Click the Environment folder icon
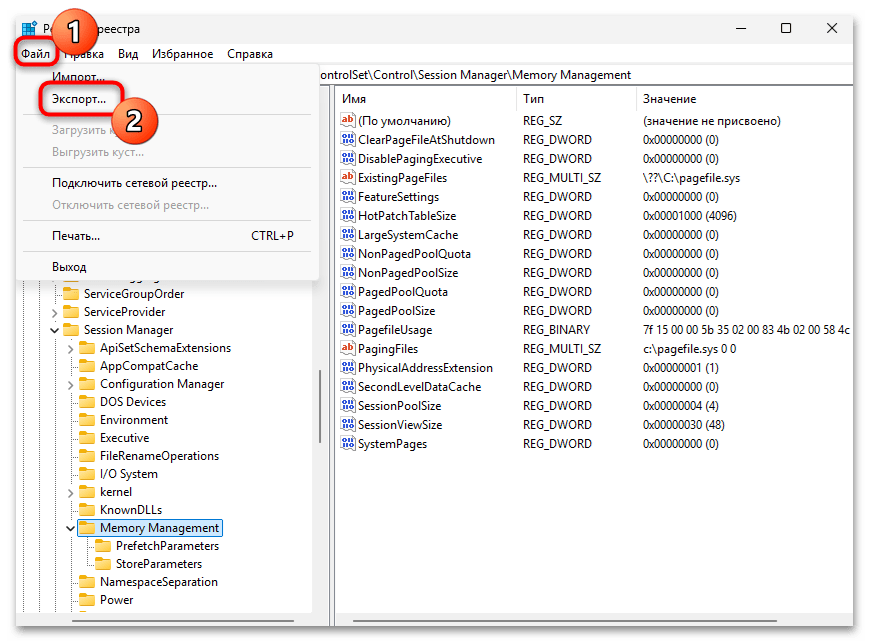869x642 pixels. [87, 420]
